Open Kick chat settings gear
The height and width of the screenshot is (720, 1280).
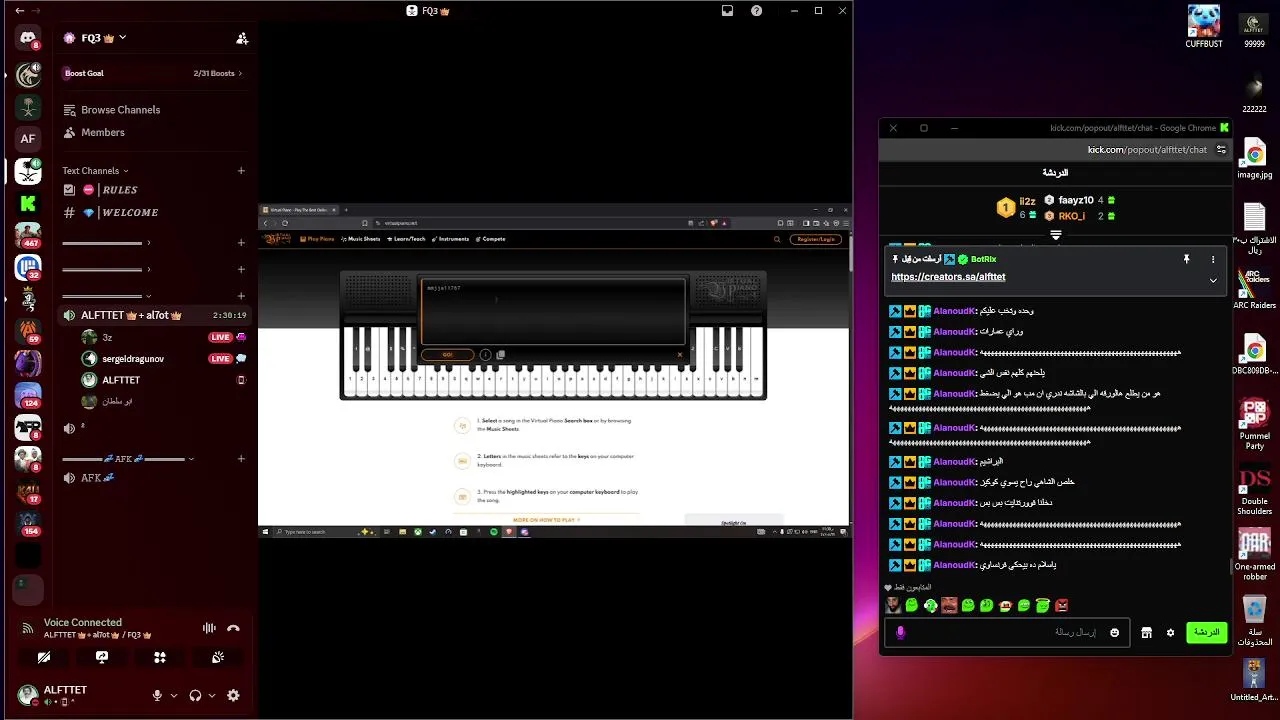tap(1171, 632)
